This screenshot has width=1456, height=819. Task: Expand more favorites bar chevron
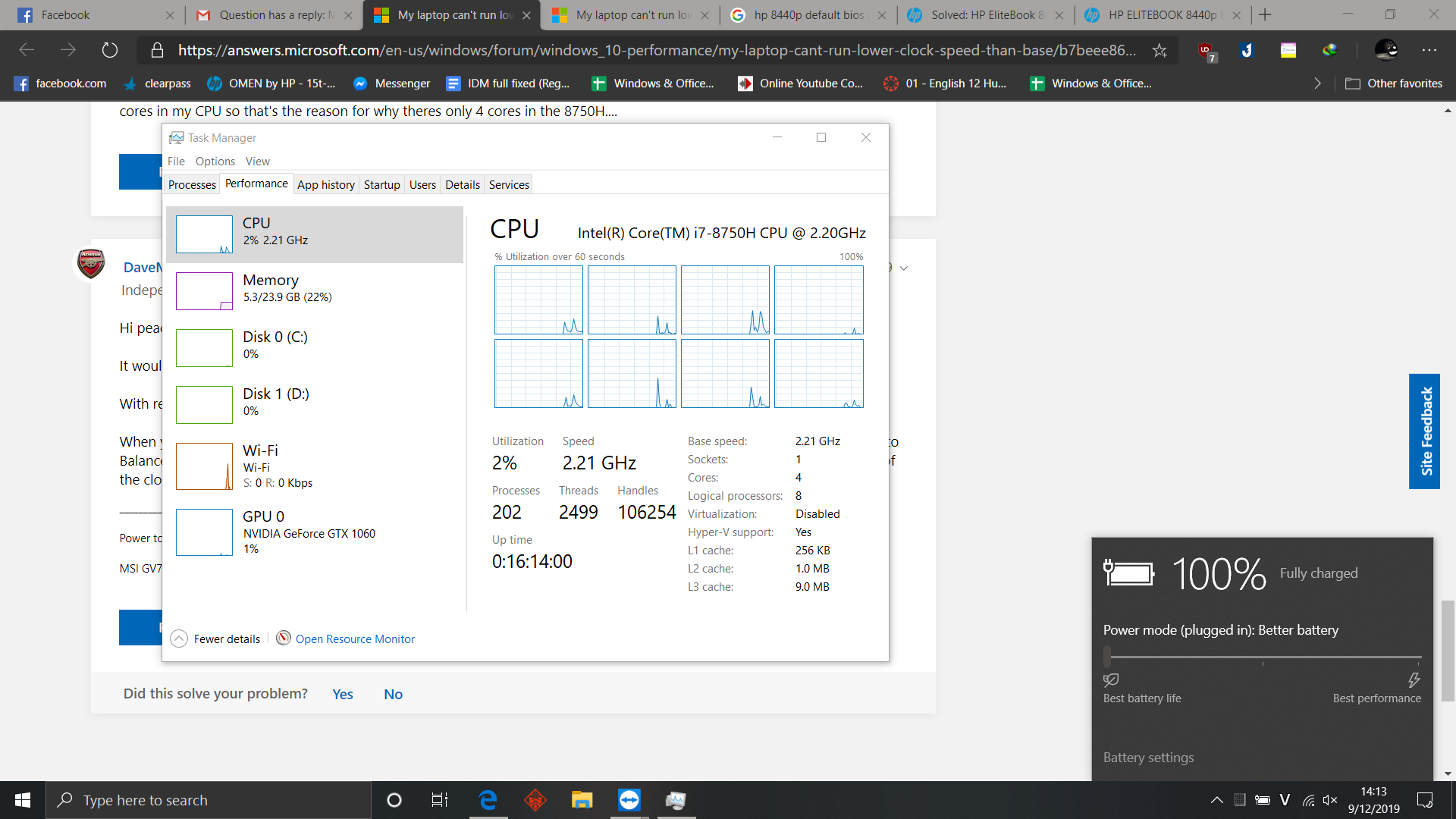point(1317,83)
